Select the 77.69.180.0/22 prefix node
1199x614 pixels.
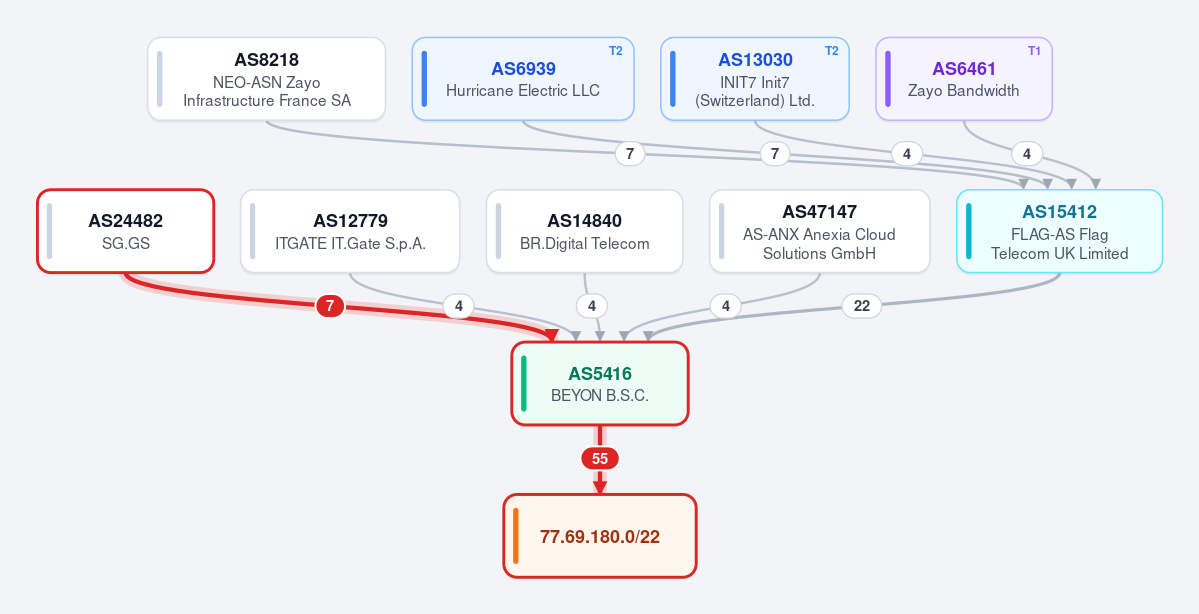pos(600,536)
